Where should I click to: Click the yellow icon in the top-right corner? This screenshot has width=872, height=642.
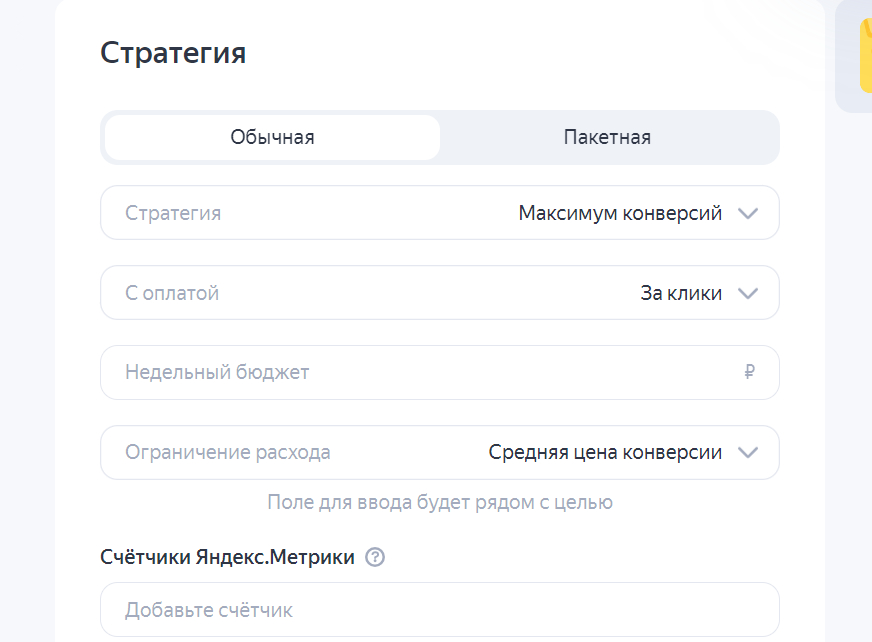(865, 55)
